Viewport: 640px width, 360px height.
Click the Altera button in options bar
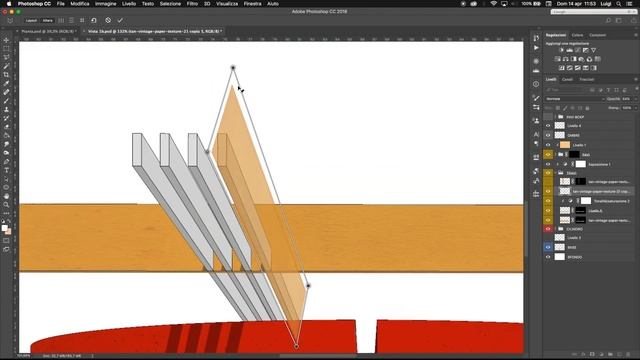tap(47, 20)
